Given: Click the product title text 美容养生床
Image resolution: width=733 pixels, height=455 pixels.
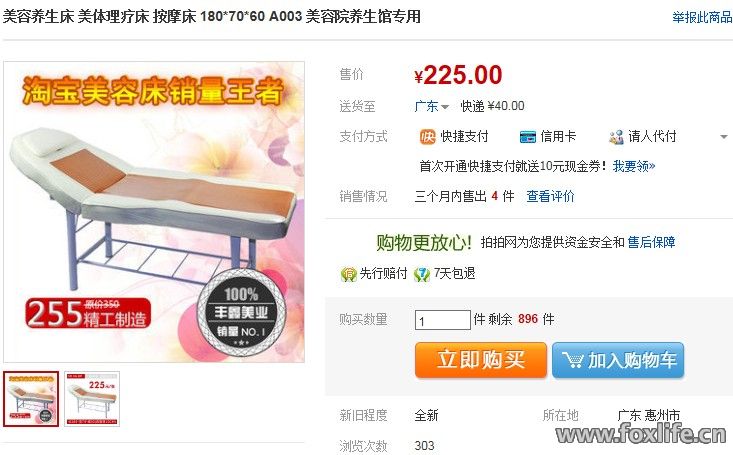Looking at the screenshot, I should click(38, 16).
